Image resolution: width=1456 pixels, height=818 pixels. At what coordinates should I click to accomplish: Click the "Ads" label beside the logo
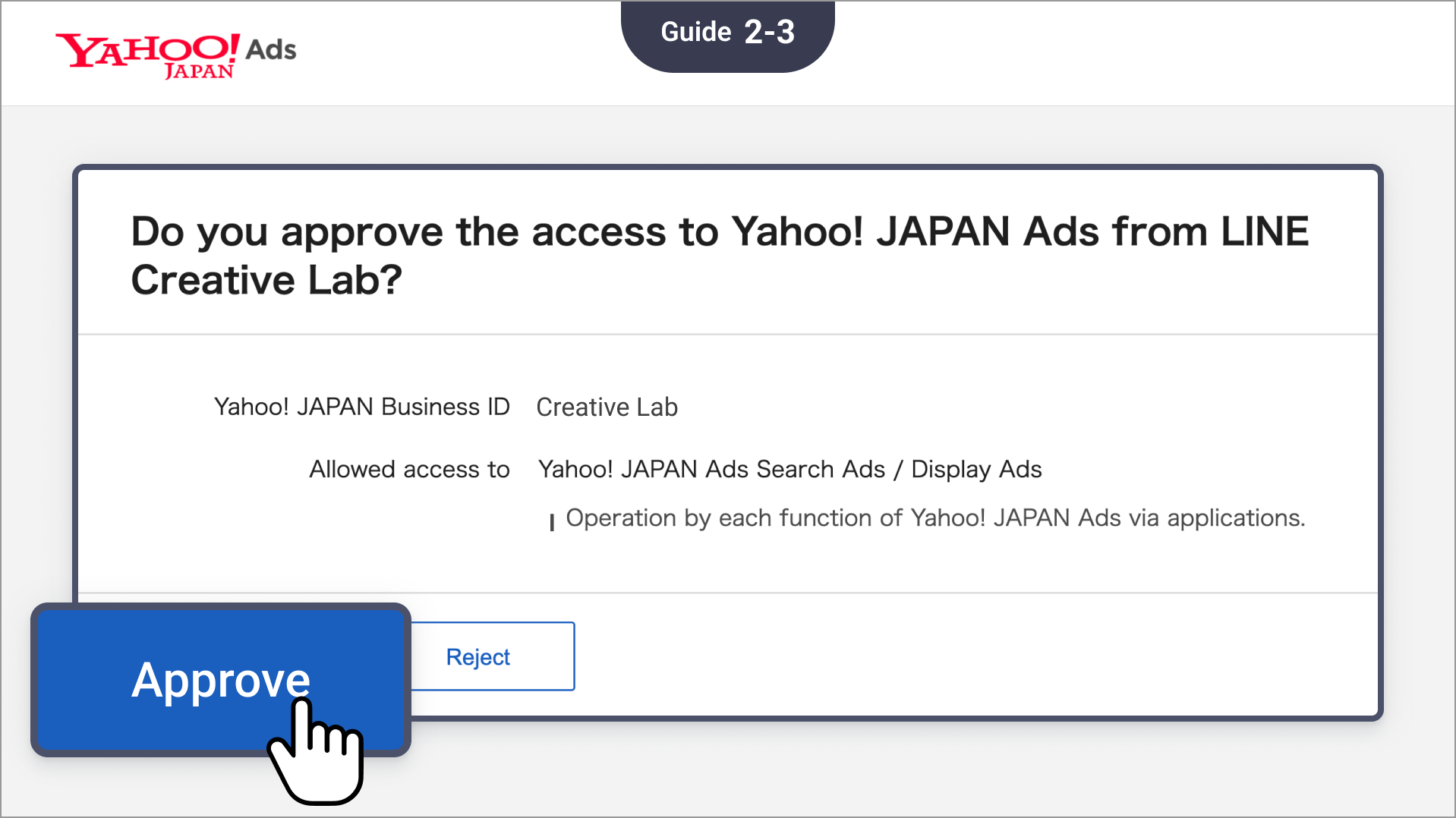pyautogui.click(x=269, y=50)
